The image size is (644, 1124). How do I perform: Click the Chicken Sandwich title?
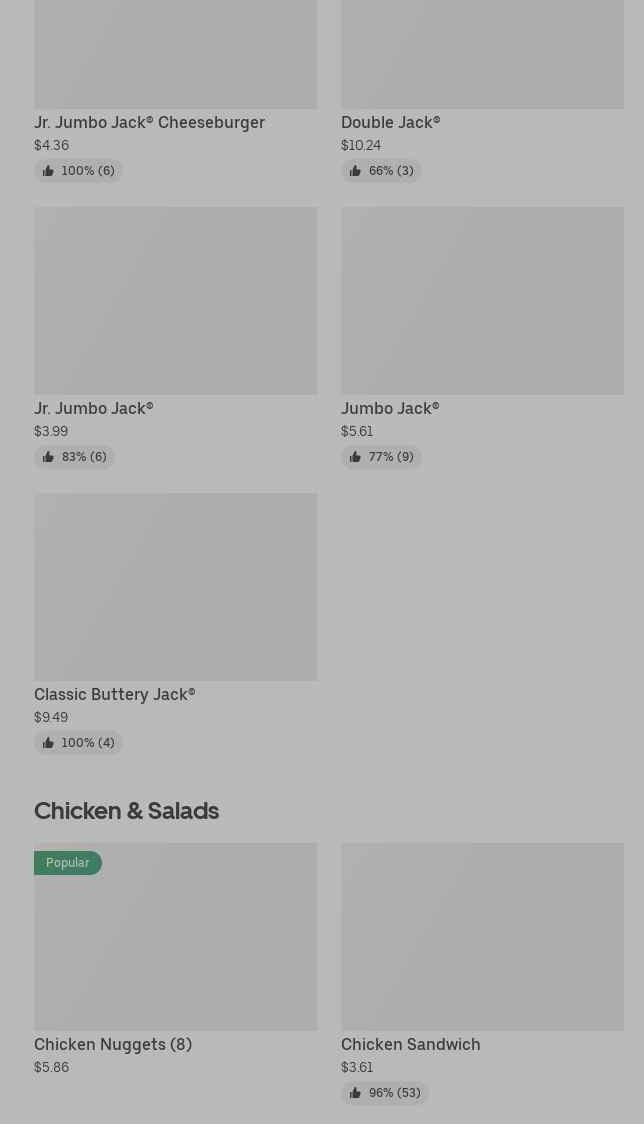pyautogui.click(x=411, y=1044)
